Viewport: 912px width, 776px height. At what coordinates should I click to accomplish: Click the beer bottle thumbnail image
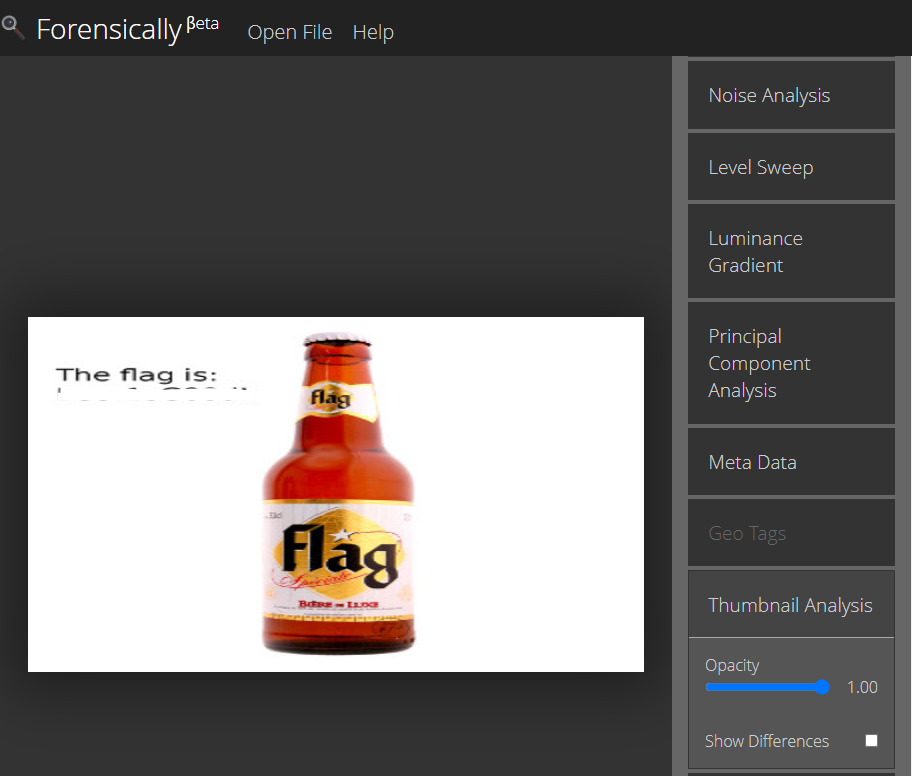(x=336, y=494)
